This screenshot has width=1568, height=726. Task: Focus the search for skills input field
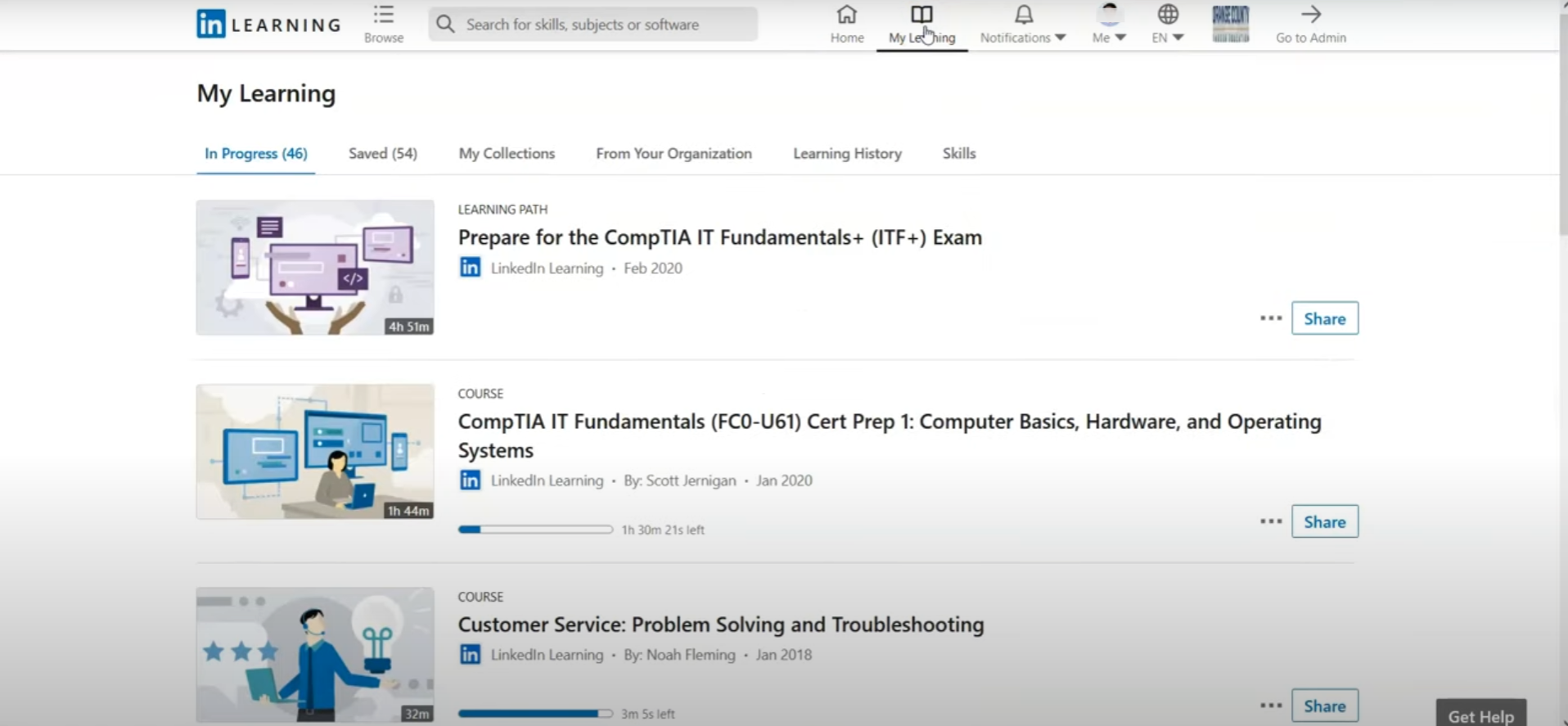pos(593,24)
